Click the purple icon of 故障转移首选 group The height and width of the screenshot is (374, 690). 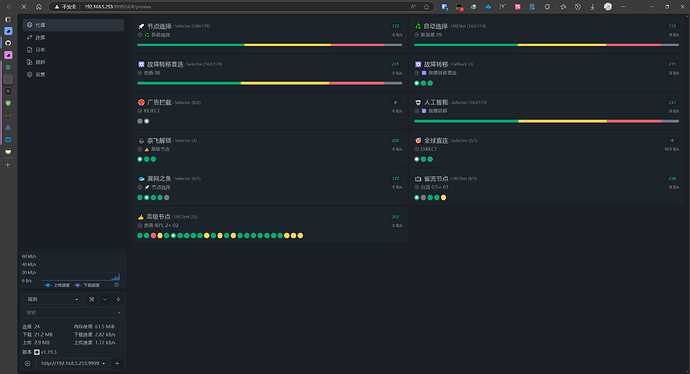[x=141, y=64]
